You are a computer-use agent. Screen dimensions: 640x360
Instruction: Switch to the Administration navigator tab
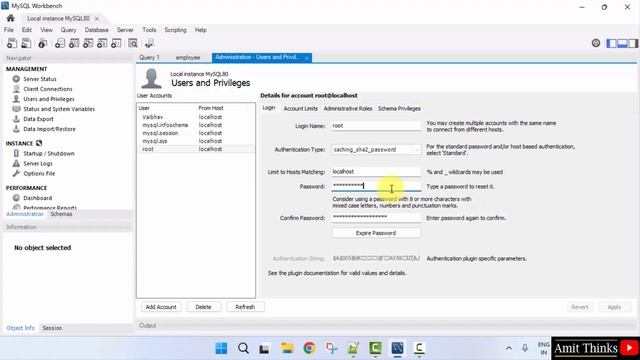pyautogui.click(x=24, y=214)
